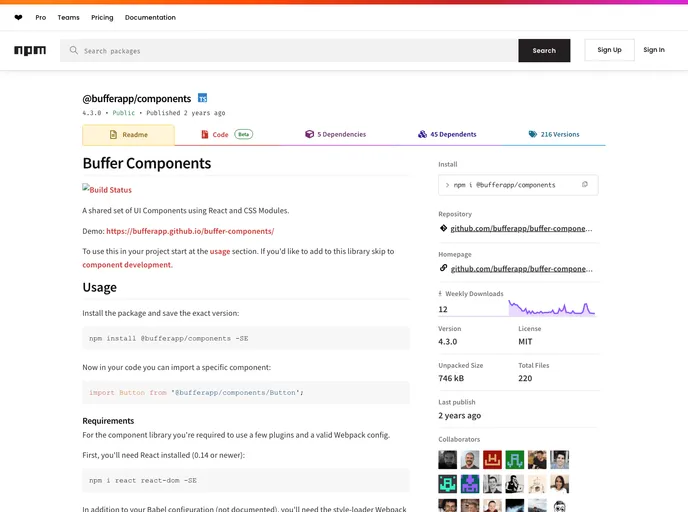Click the Requirements heading
The height and width of the screenshot is (512, 688).
click(x=108, y=421)
